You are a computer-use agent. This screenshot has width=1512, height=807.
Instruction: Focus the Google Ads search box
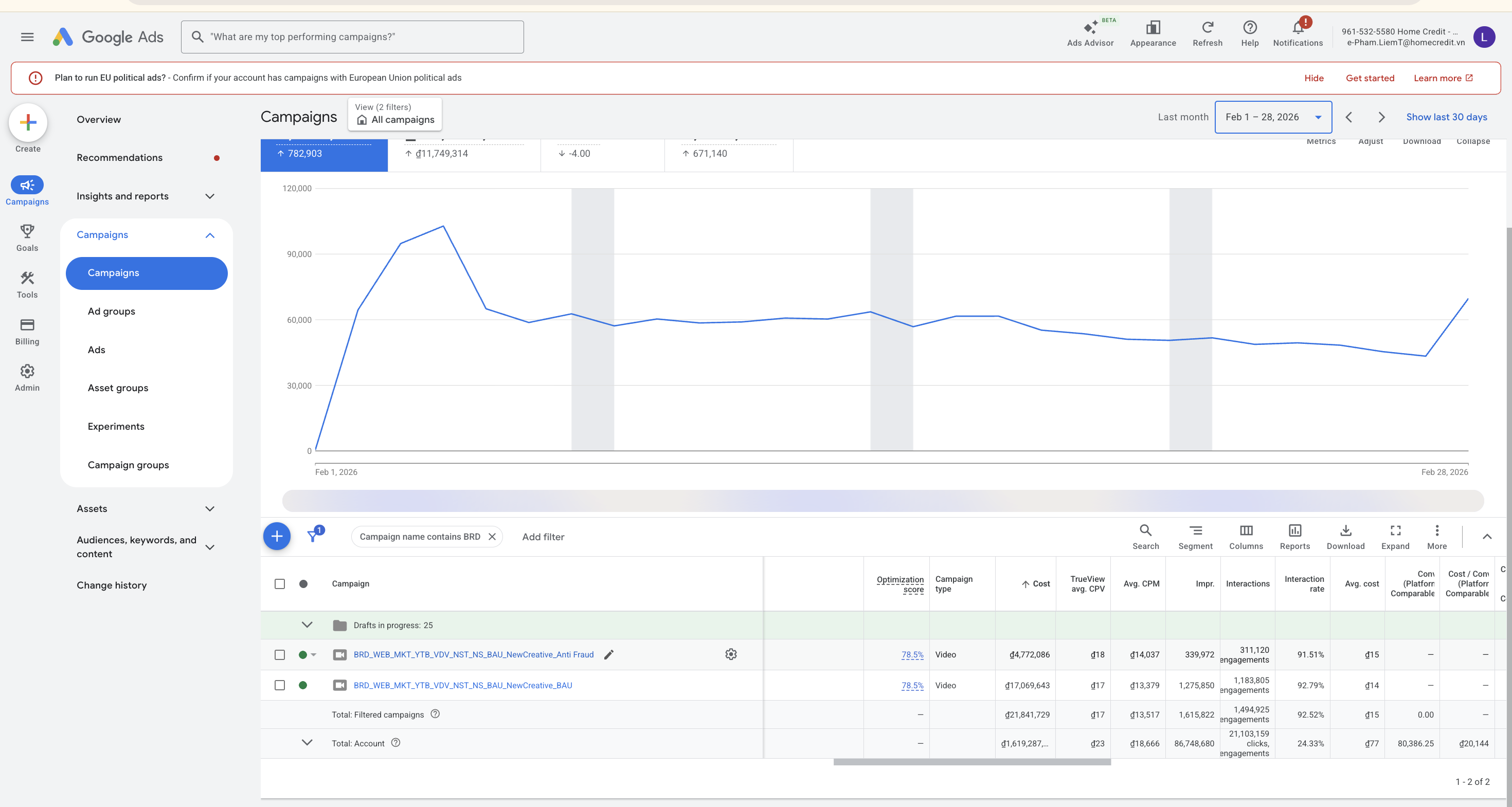pyautogui.click(x=352, y=37)
